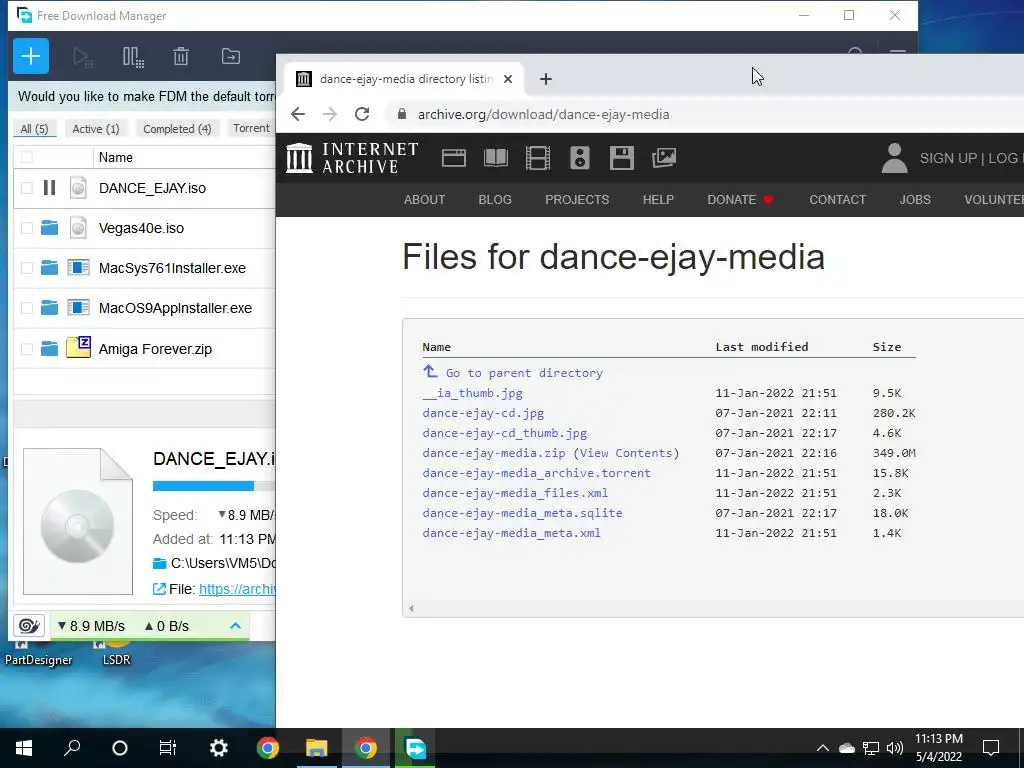This screenshot has height=768, width=1024.
Task: Open the download file URL link
Action: tap(237, 589)
